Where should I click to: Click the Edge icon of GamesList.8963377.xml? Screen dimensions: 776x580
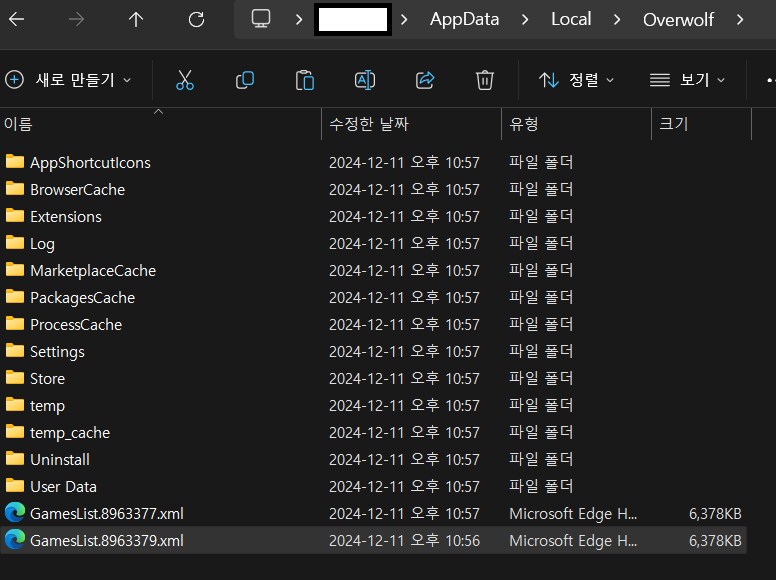(x=15, y=512)
